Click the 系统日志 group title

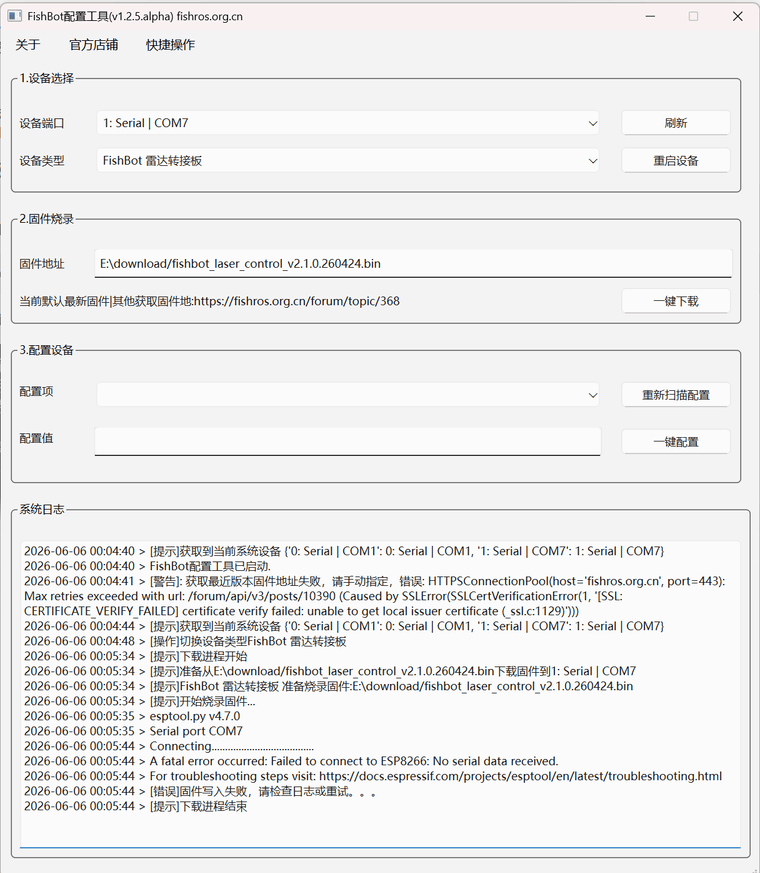tap(42, 509)
